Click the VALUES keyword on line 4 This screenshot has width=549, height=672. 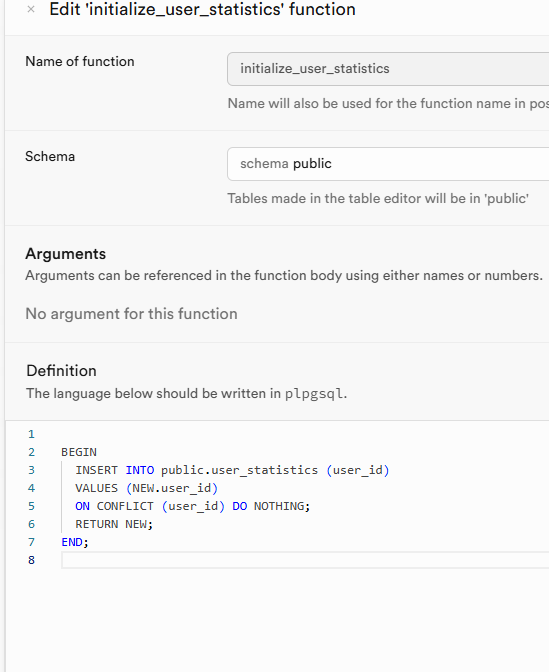[x=96, y=488]
